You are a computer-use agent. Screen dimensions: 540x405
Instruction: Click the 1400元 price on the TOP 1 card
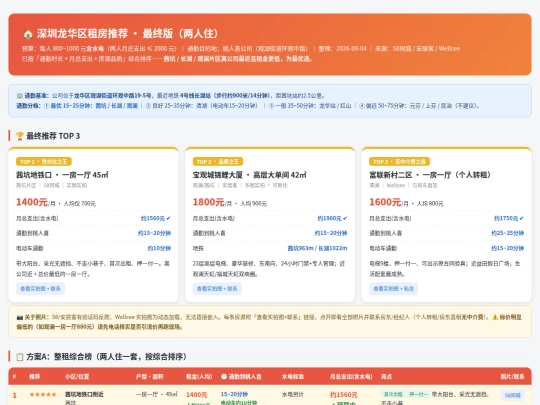pyautogui.click(x=32, y=202)
